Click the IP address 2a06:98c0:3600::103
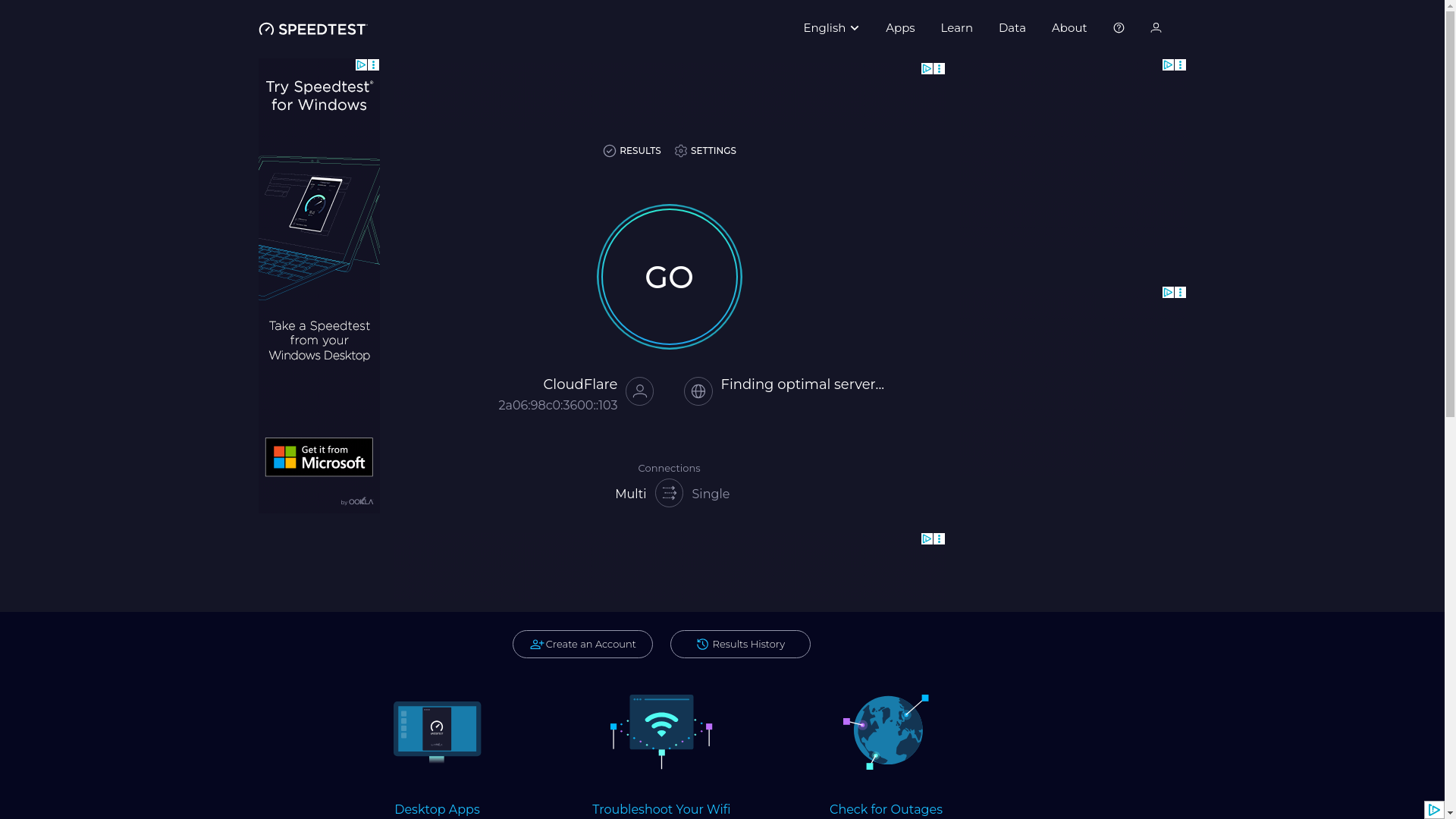Screen dimensions: 1456x819 557,406
